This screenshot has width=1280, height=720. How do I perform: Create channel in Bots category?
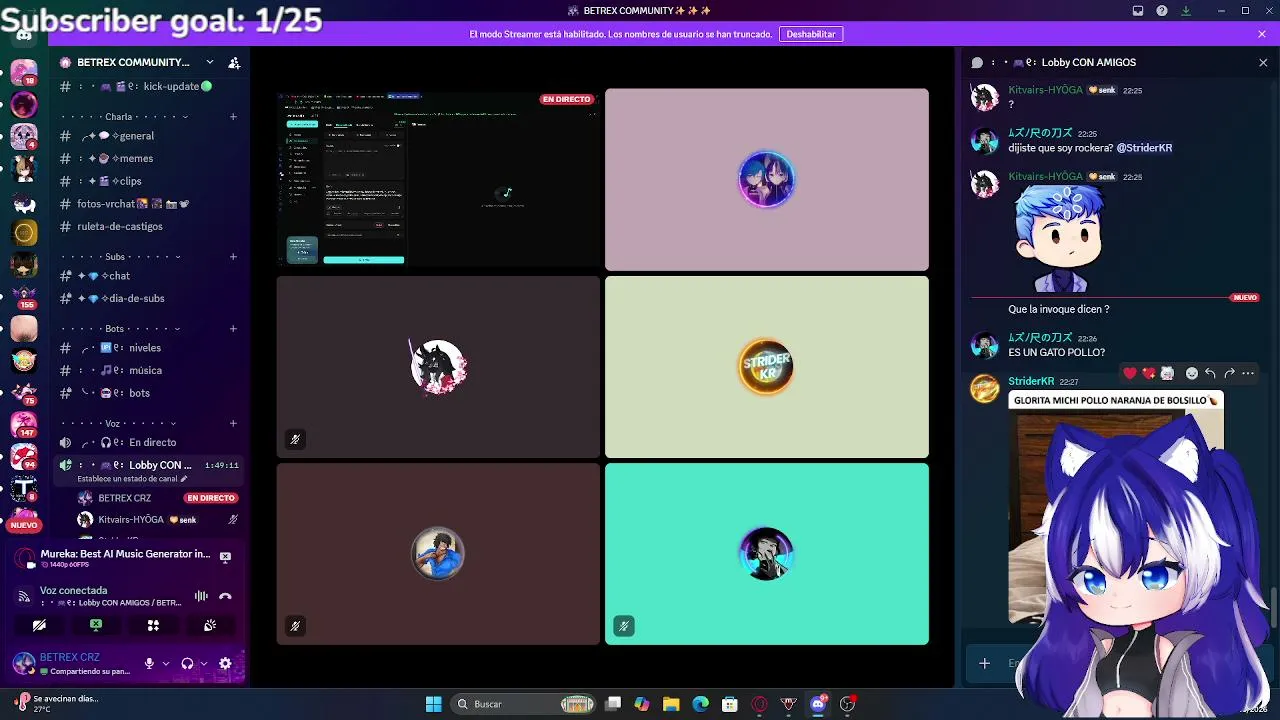click(x=233, y=329)
